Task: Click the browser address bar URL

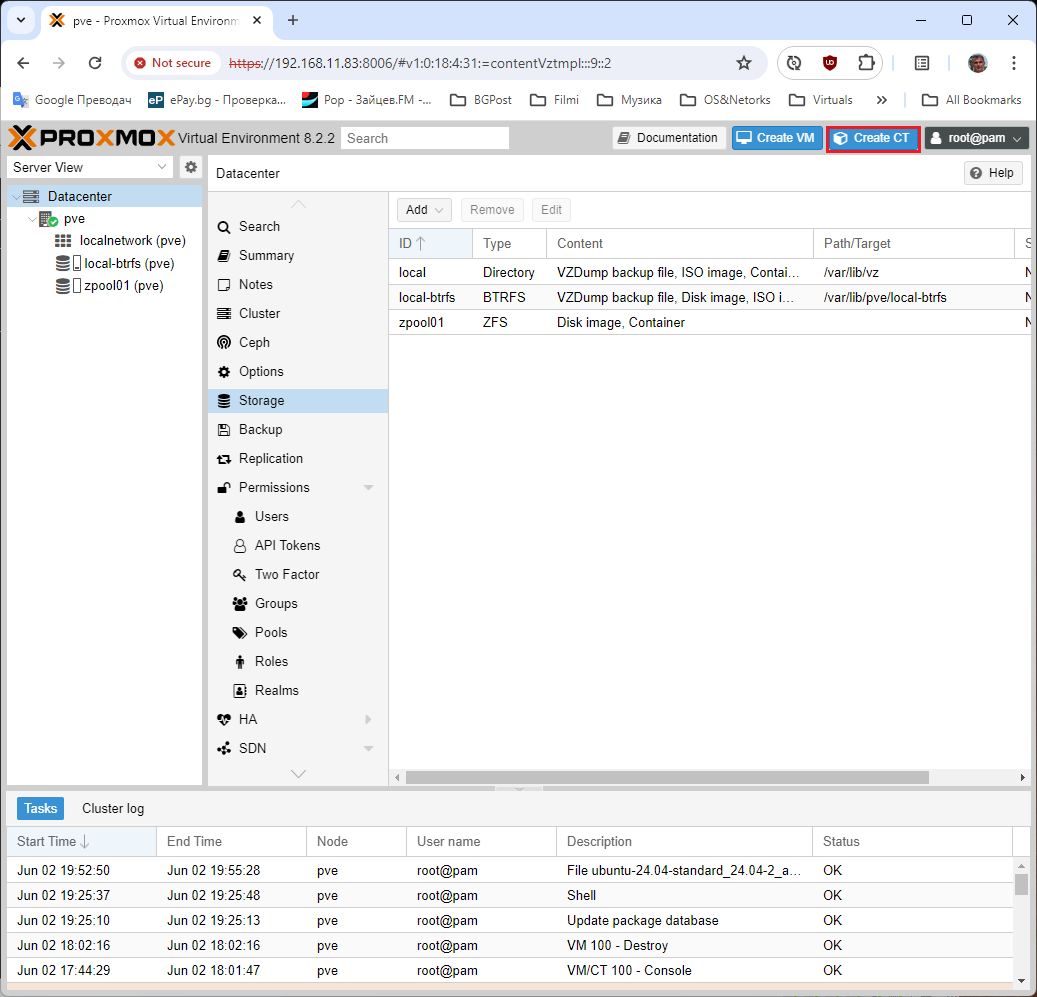Action: click(x=420, y=63)
